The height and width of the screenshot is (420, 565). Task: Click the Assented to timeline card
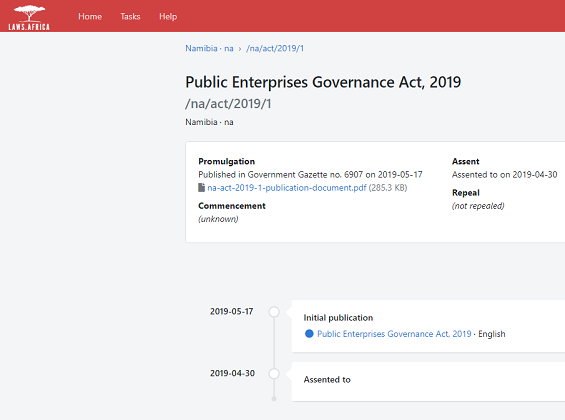point(428,381)
